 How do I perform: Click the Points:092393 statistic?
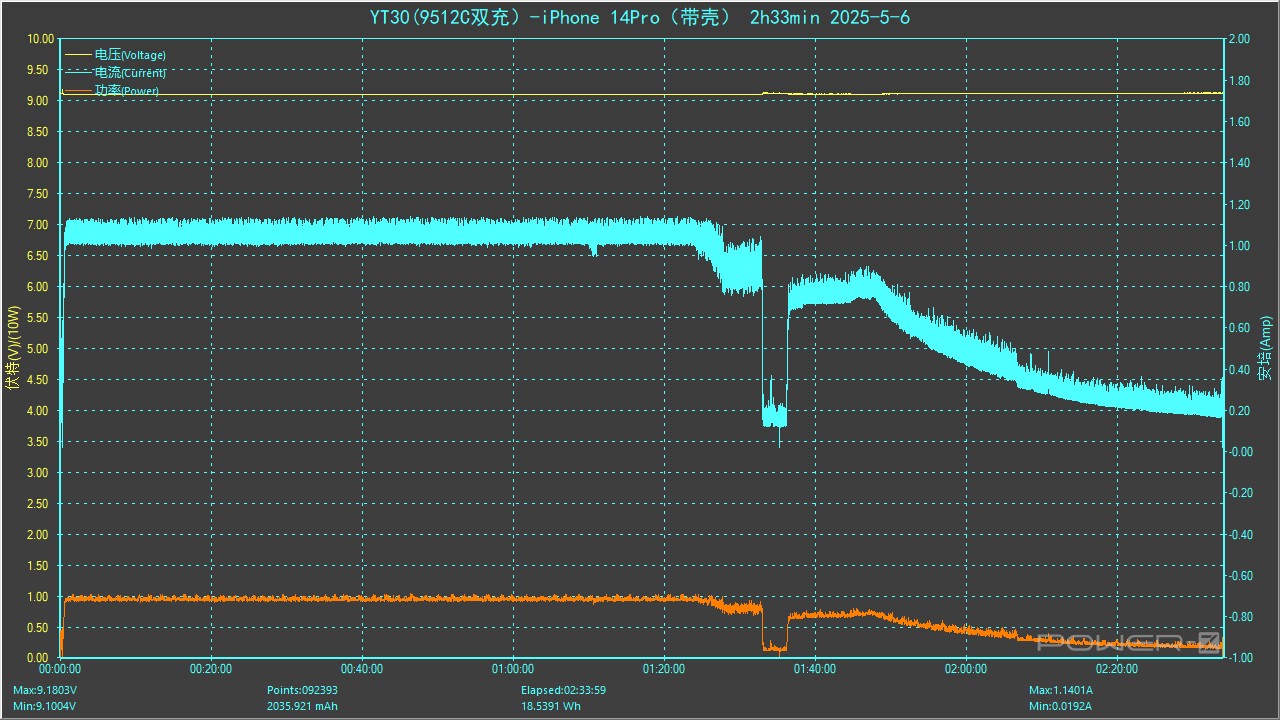tap(302, 690)
